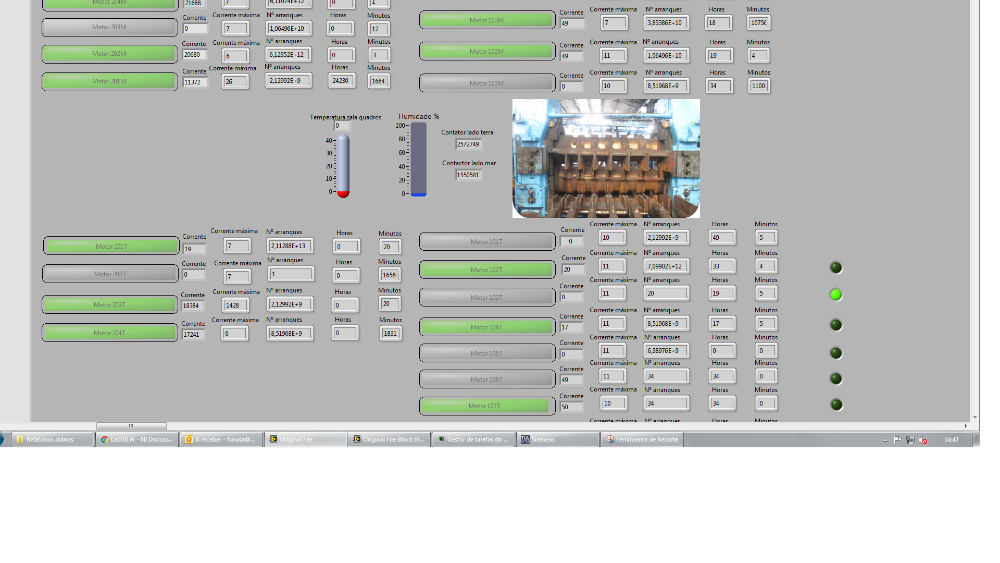Toggle the Motor 202T button
The width and height of the screenshot is (1000, 563).
tap(111, 274)
